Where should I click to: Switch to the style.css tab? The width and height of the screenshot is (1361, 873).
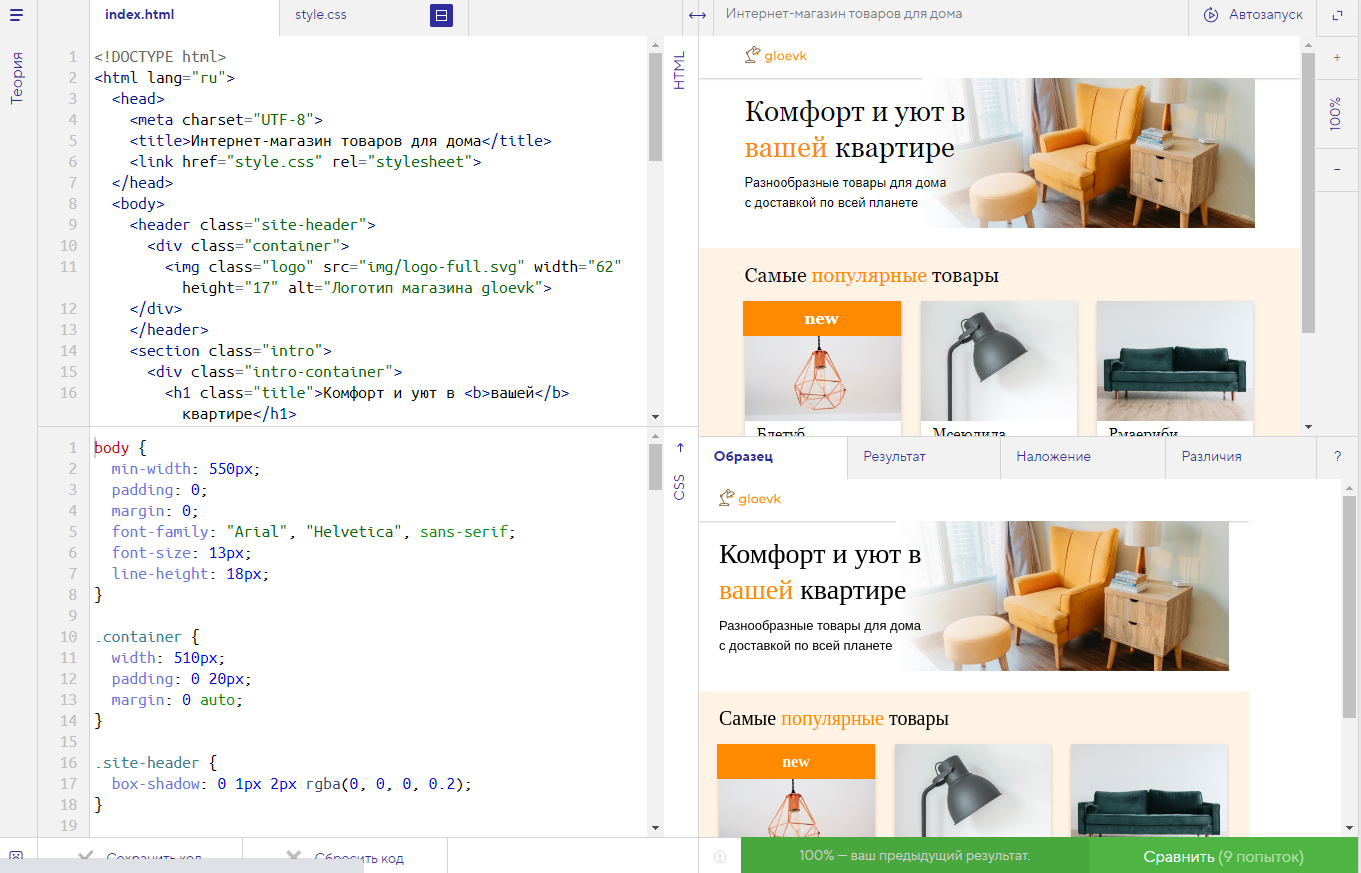[321, 15]
